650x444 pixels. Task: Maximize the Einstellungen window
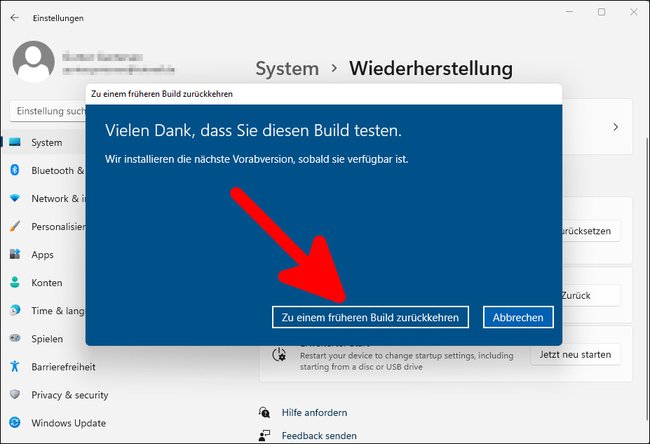pos(601,12)
